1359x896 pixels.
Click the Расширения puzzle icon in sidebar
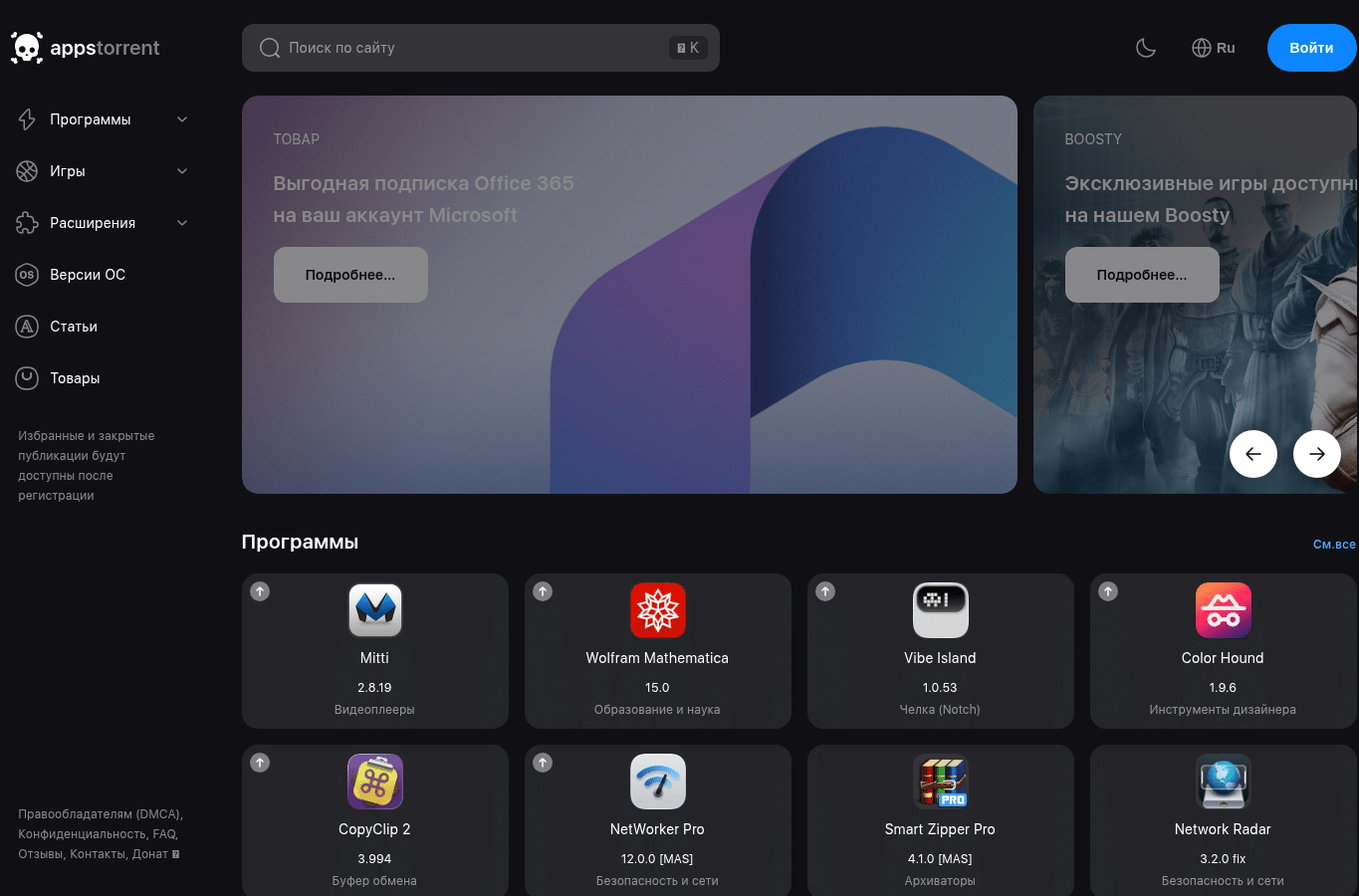[x=27, y=223]
